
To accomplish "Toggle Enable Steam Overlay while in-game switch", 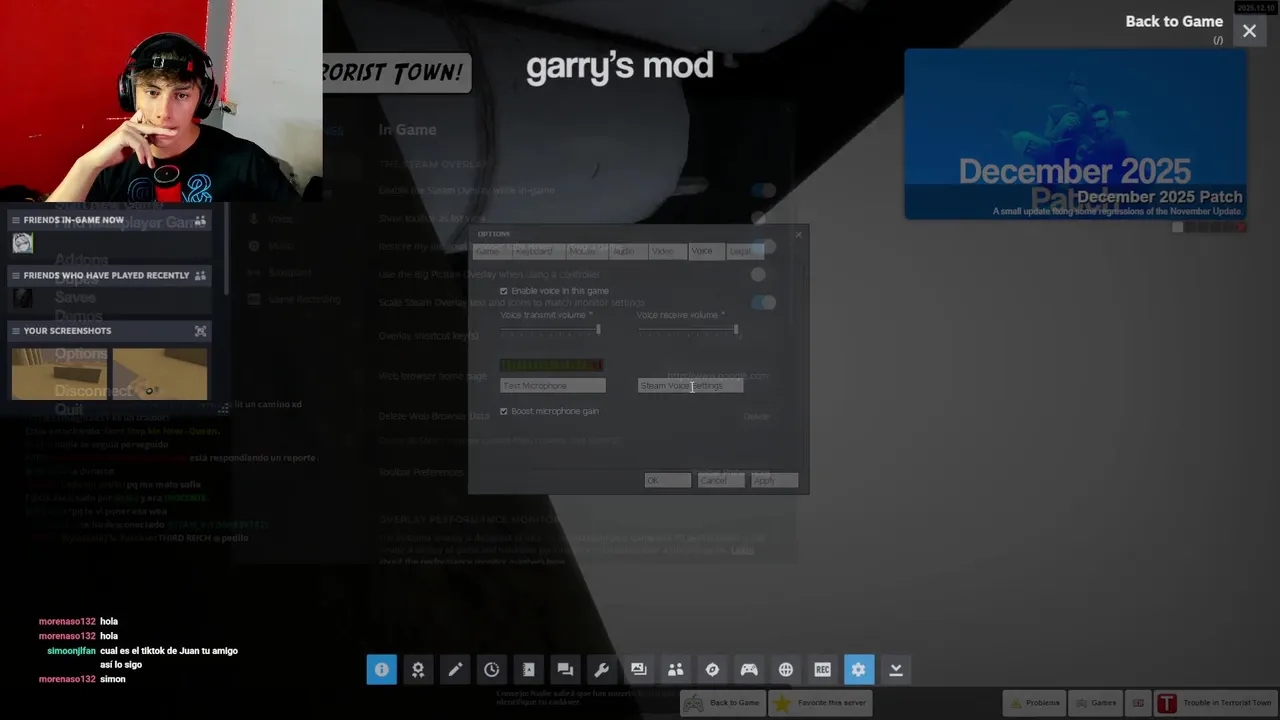I will (763, 190).
